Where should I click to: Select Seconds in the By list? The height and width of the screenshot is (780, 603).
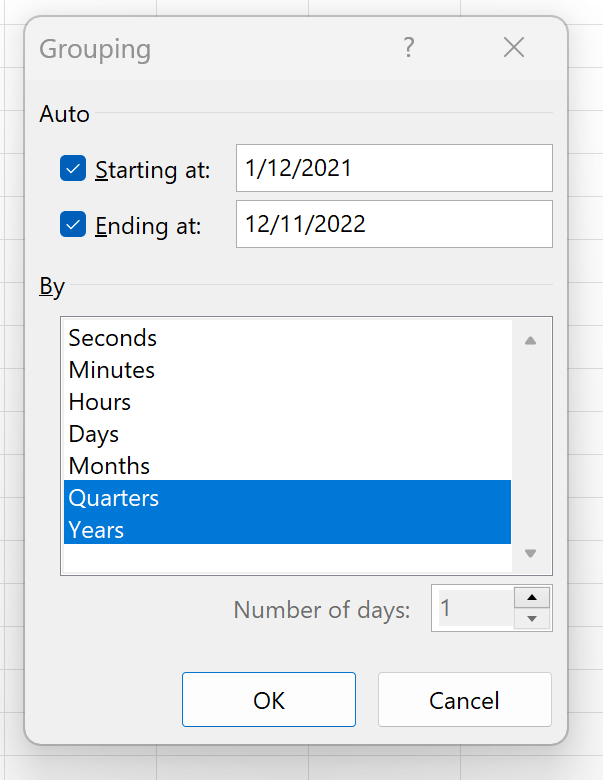pos(288,338)
